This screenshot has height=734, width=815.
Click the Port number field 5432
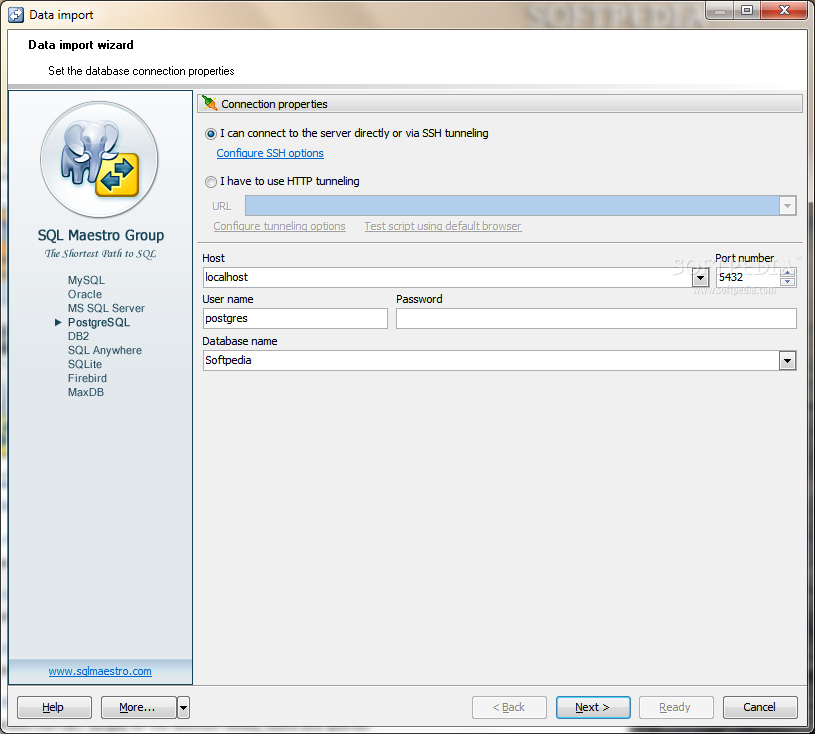click(x=747, y=278)
